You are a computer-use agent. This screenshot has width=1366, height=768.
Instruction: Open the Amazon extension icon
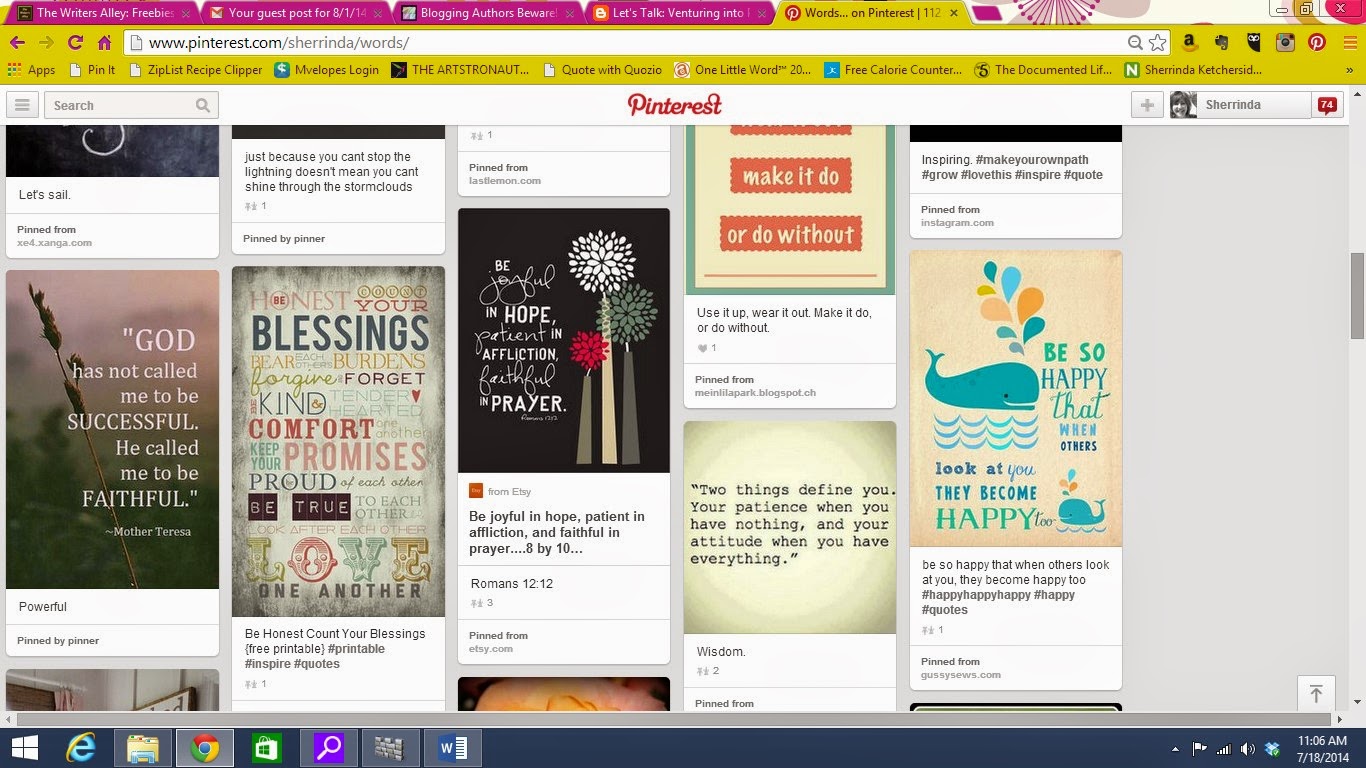point(1189,43)
